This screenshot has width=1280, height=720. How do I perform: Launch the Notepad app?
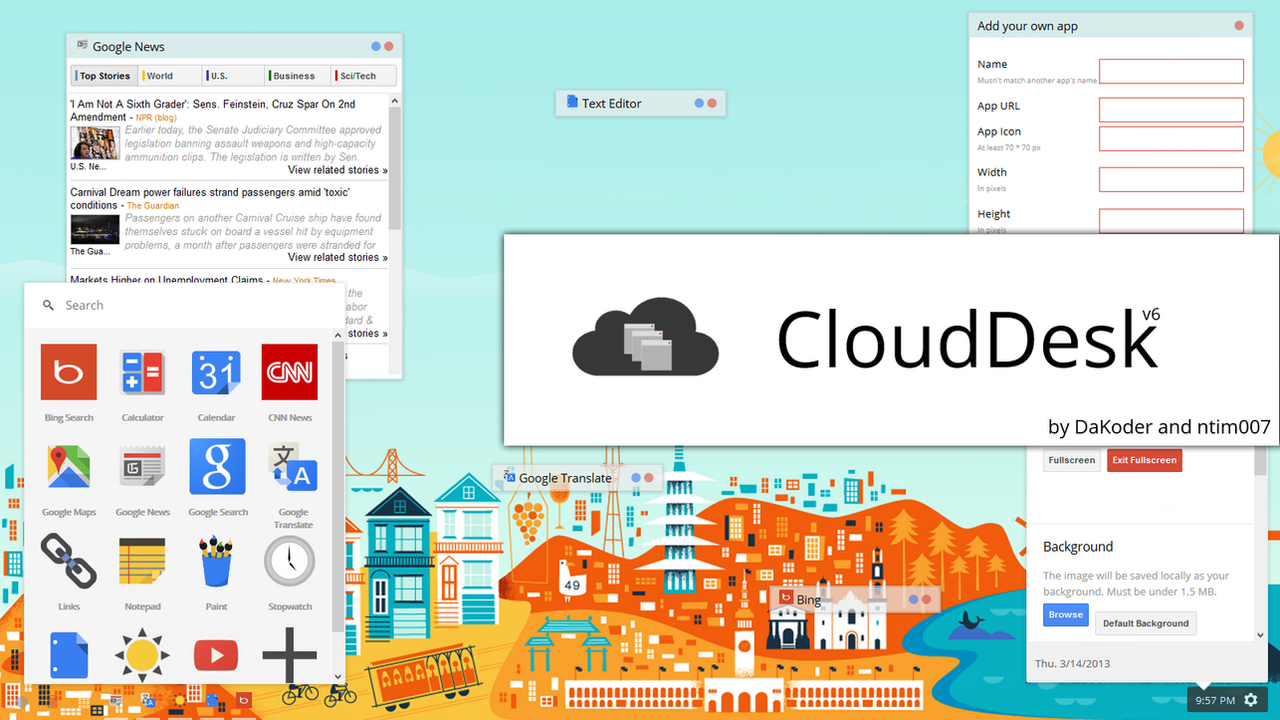[143, 561]
